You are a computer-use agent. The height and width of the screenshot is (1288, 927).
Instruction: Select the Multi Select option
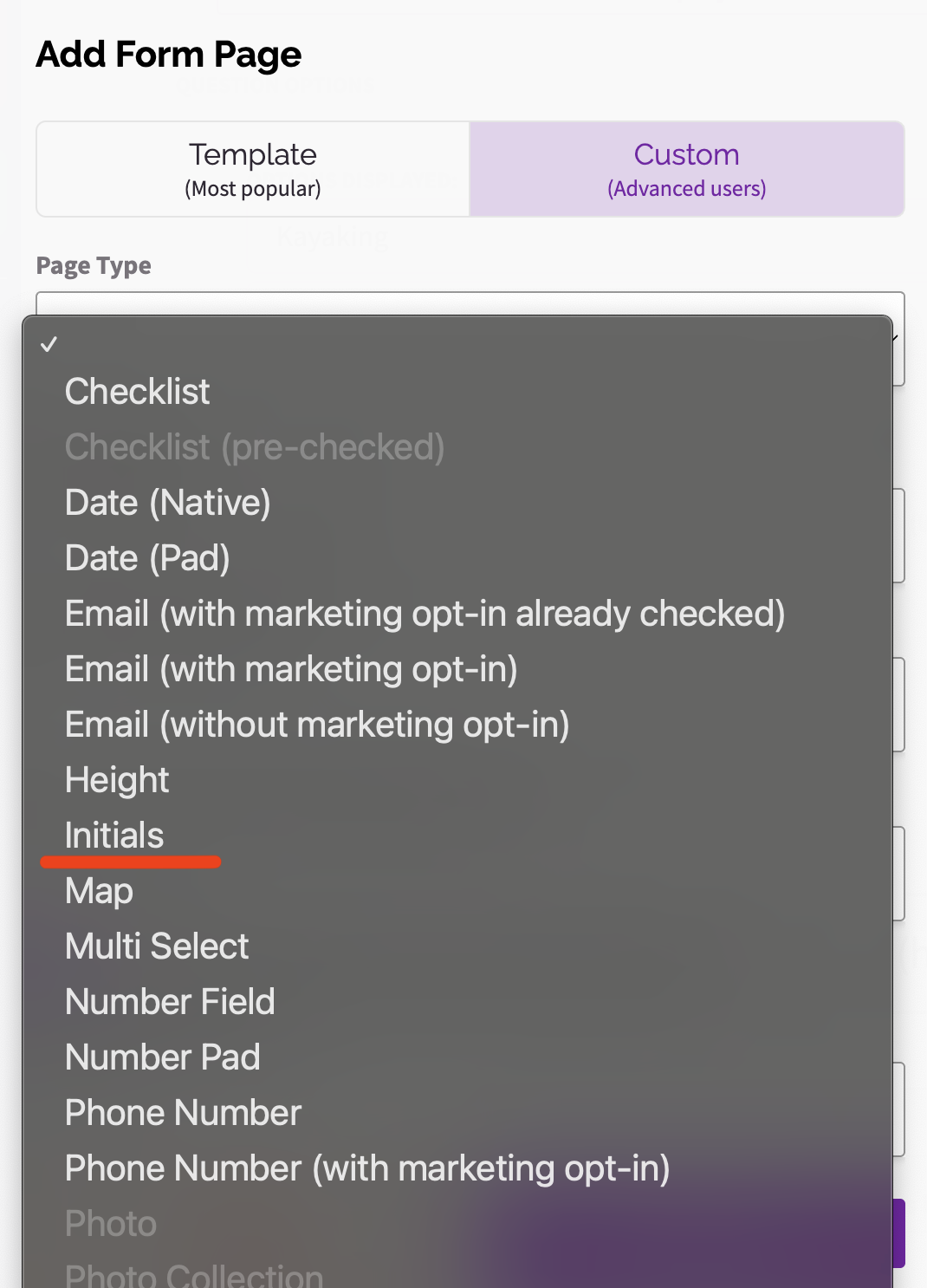coord(157,946)
